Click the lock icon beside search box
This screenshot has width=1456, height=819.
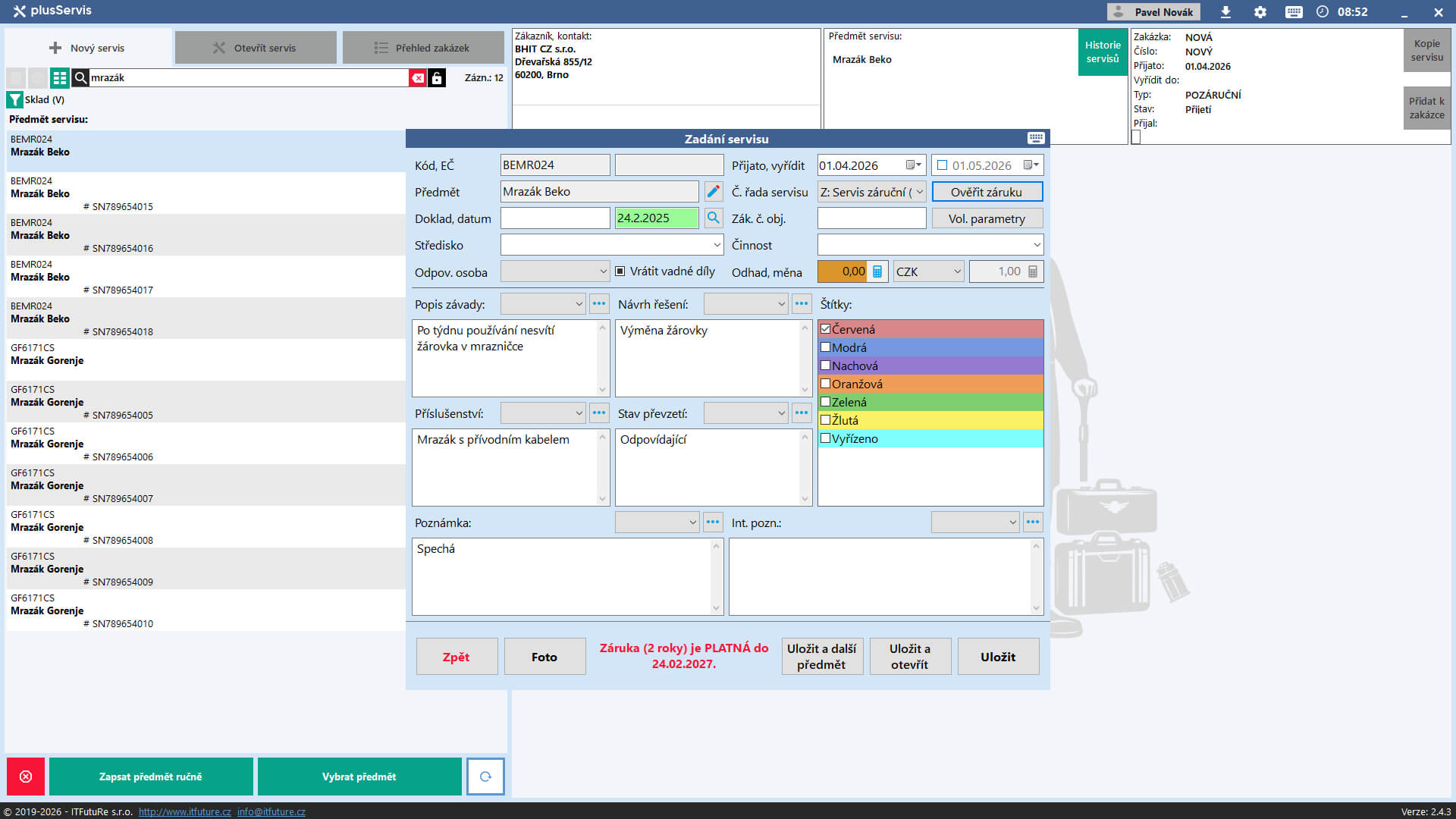(x=437, y=78)
